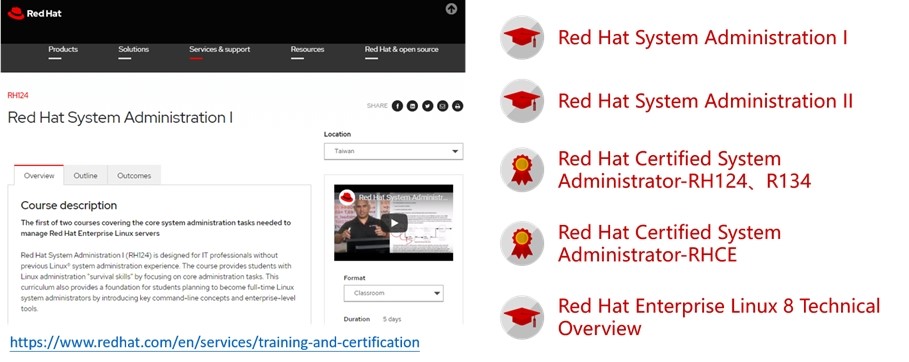This screenshot has width=909, height=362.
Task: Click graduation cap icon beside System Administration II
Action: tap(522, 100)
